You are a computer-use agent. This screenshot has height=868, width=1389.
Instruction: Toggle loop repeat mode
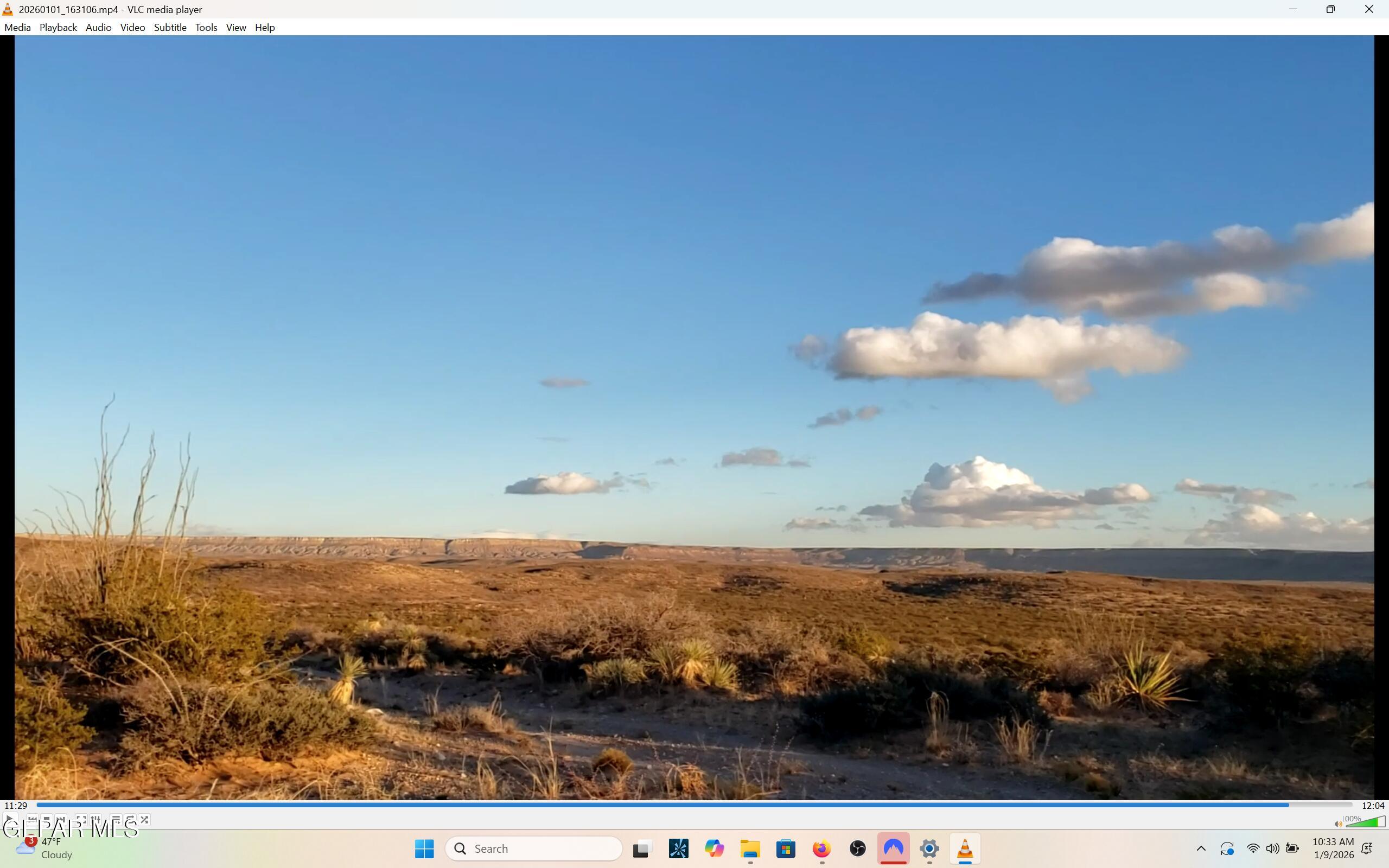(130, 820)
